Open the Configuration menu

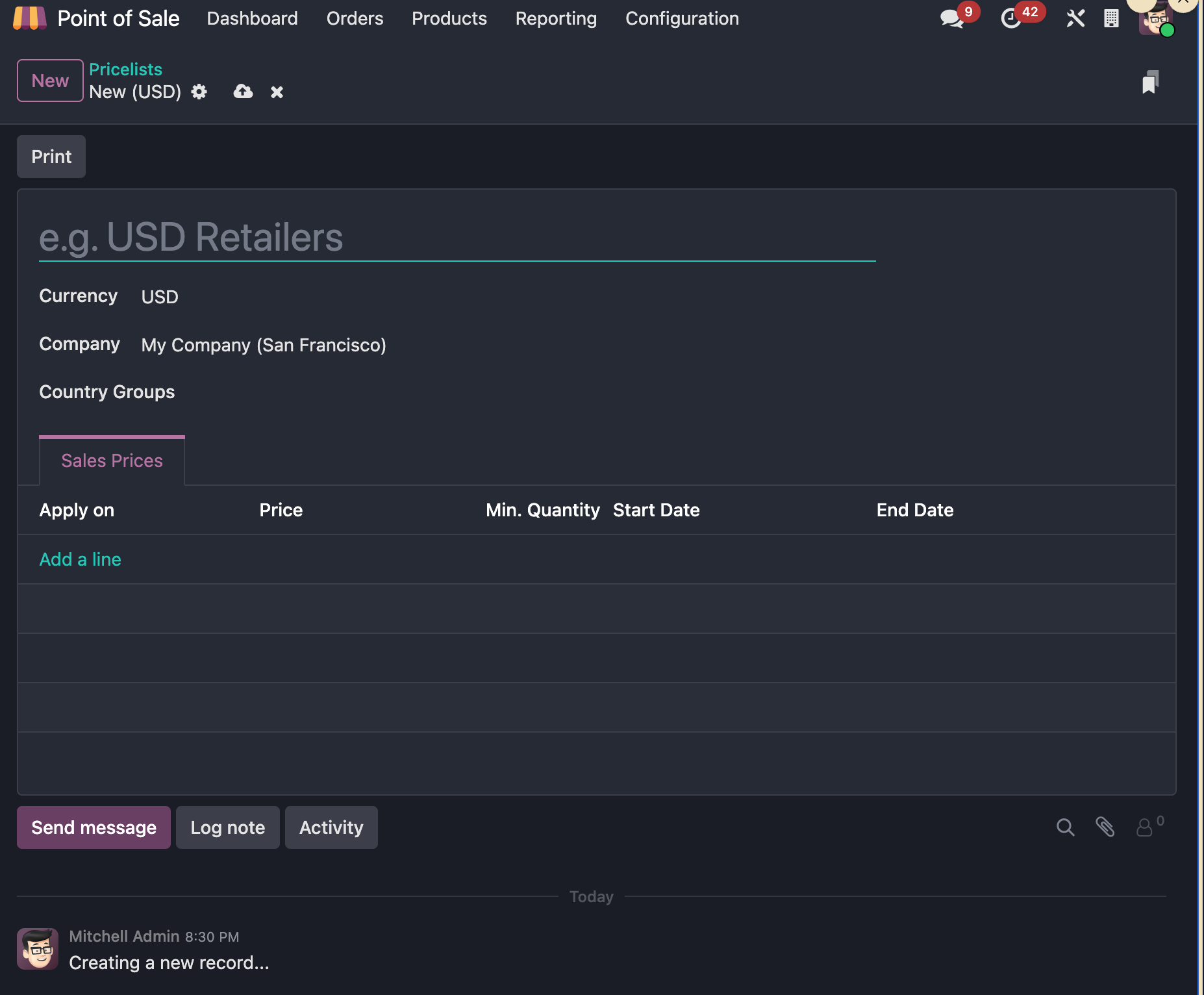[x=682, y=19]
